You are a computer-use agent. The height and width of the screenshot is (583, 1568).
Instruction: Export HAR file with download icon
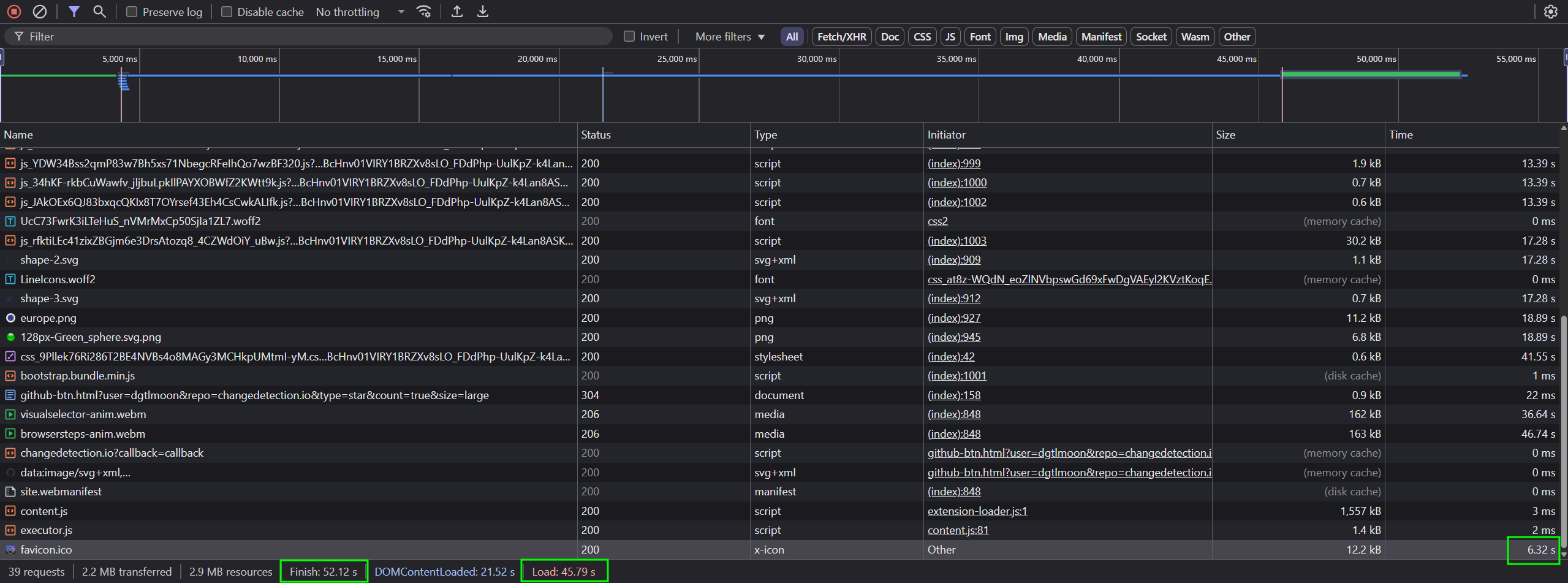(483, 12)
